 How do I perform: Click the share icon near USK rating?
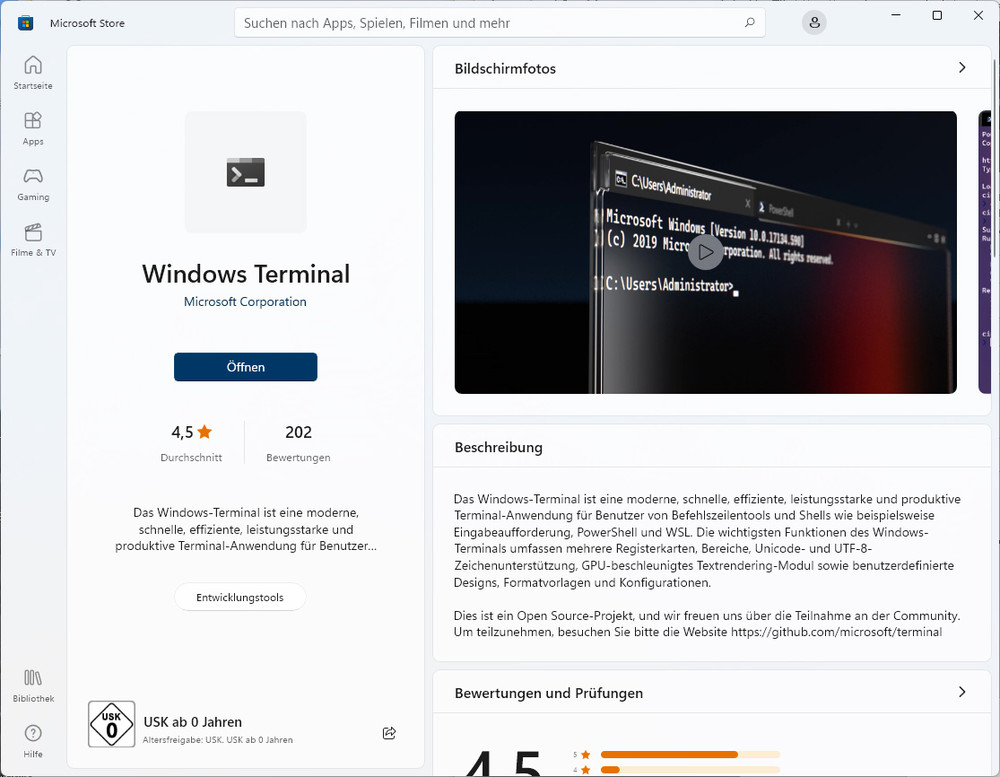(389, 733)
